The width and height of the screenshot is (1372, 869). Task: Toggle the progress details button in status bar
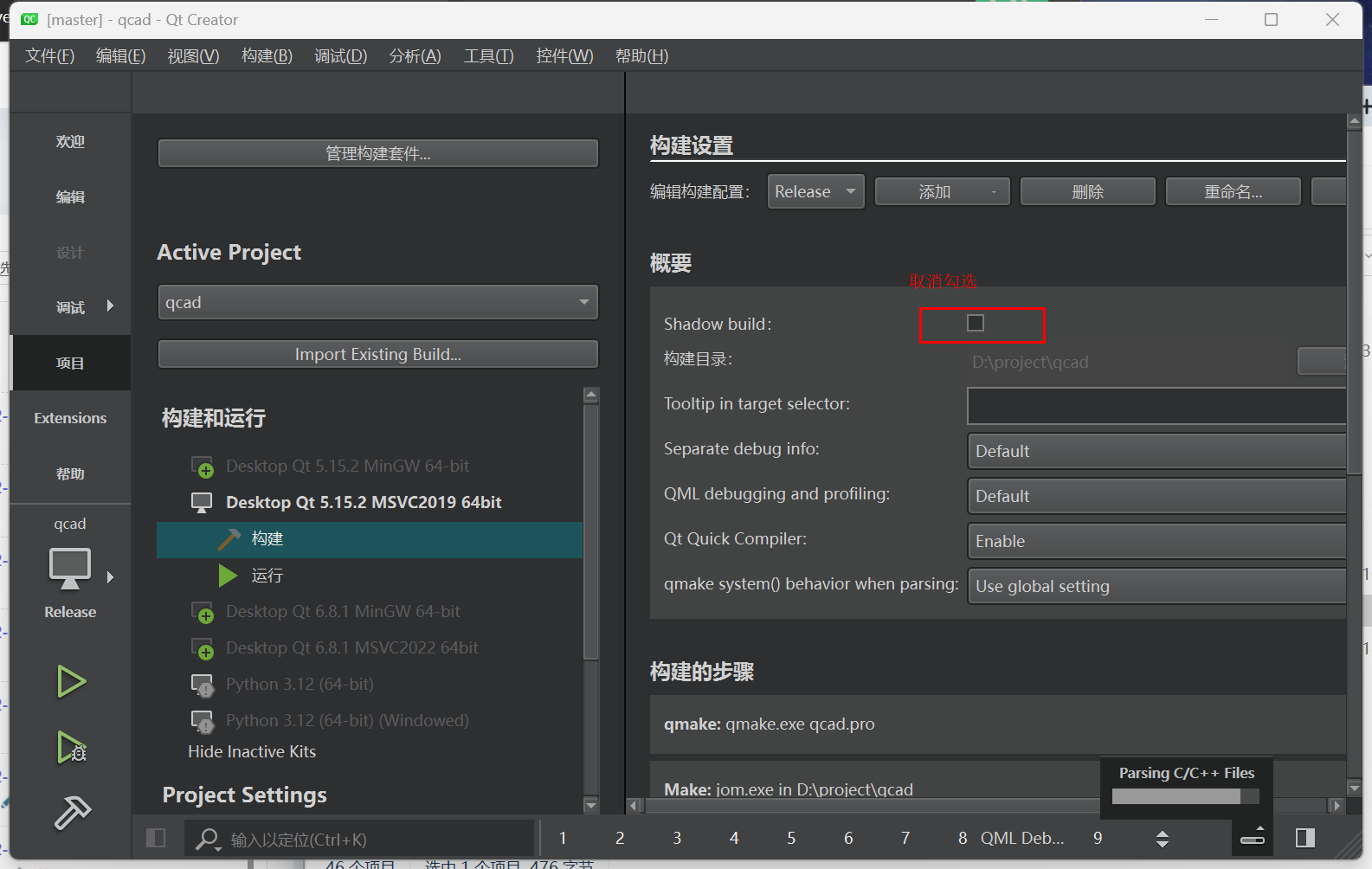[1253, 837]
